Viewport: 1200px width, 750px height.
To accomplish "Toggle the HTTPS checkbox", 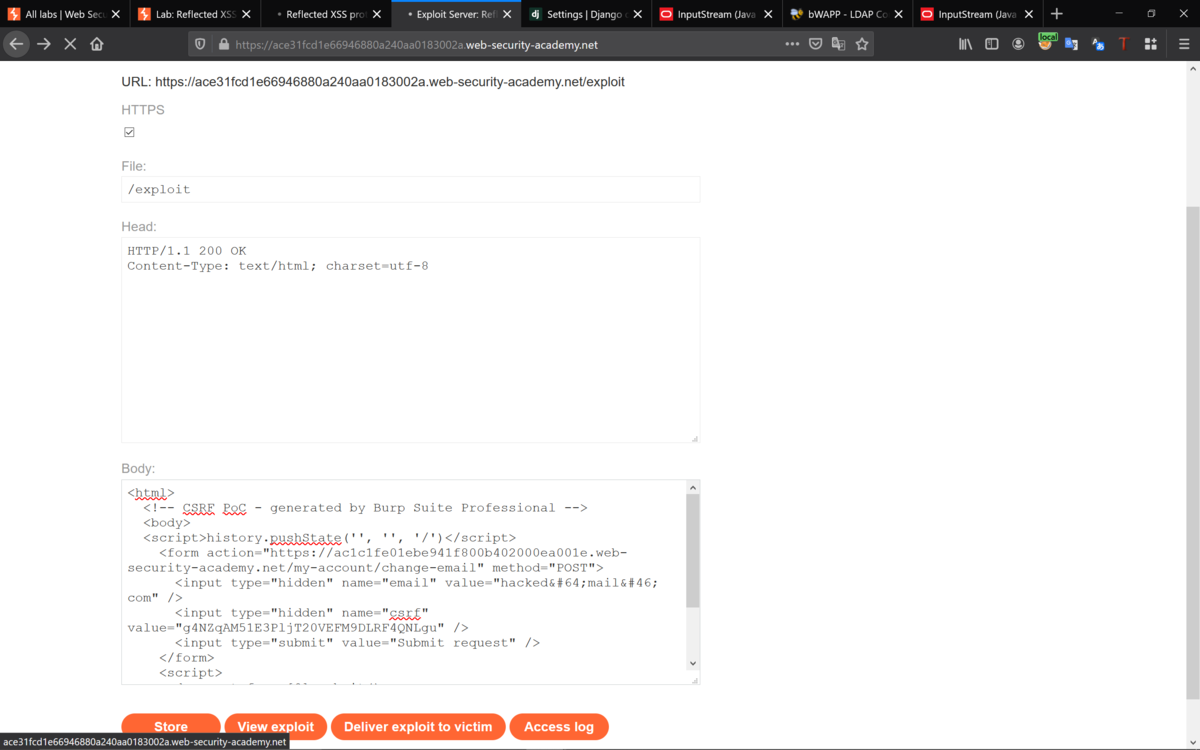I will point(129,132).
